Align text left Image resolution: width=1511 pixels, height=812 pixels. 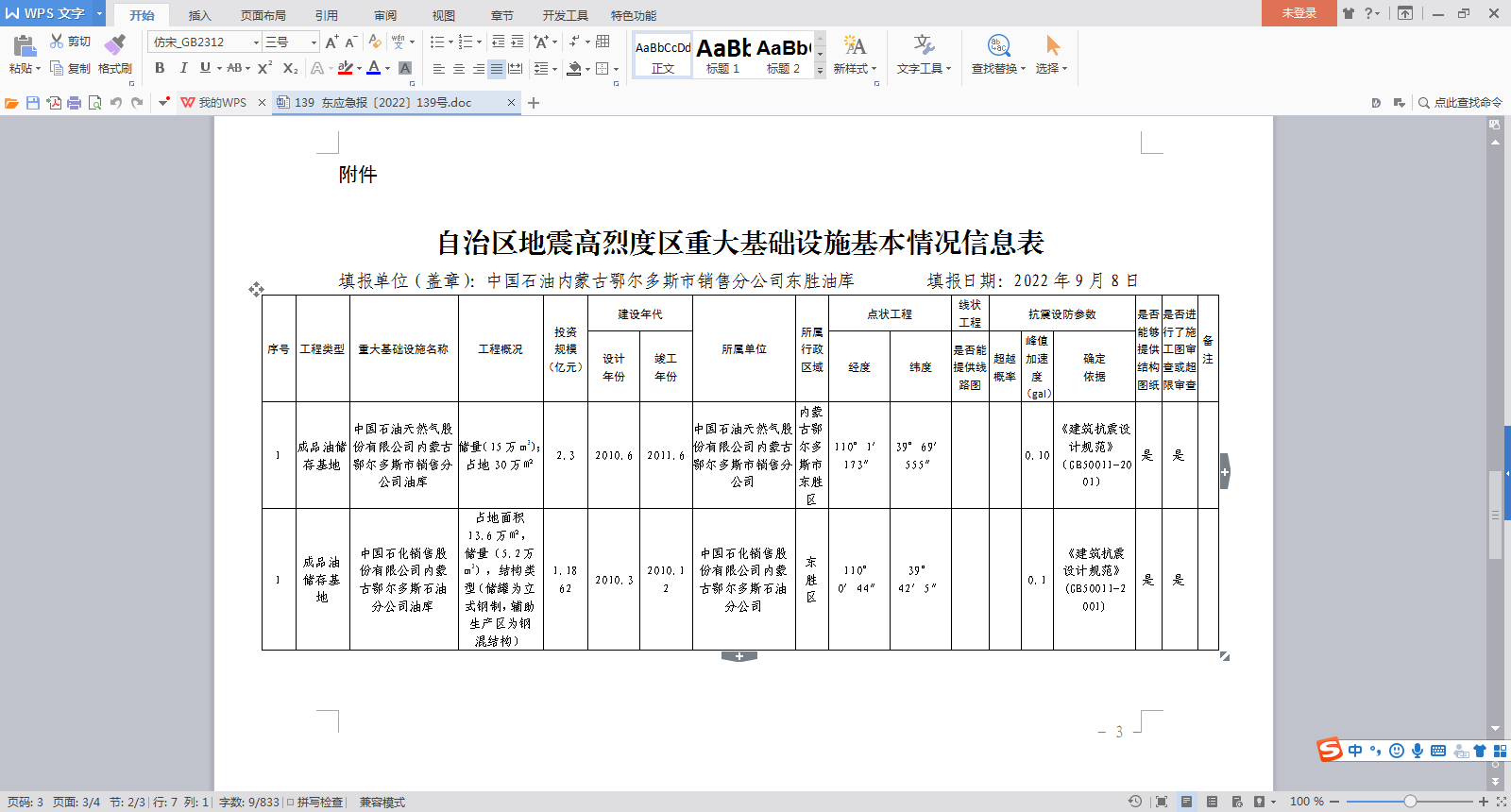(x=439, y=69)
